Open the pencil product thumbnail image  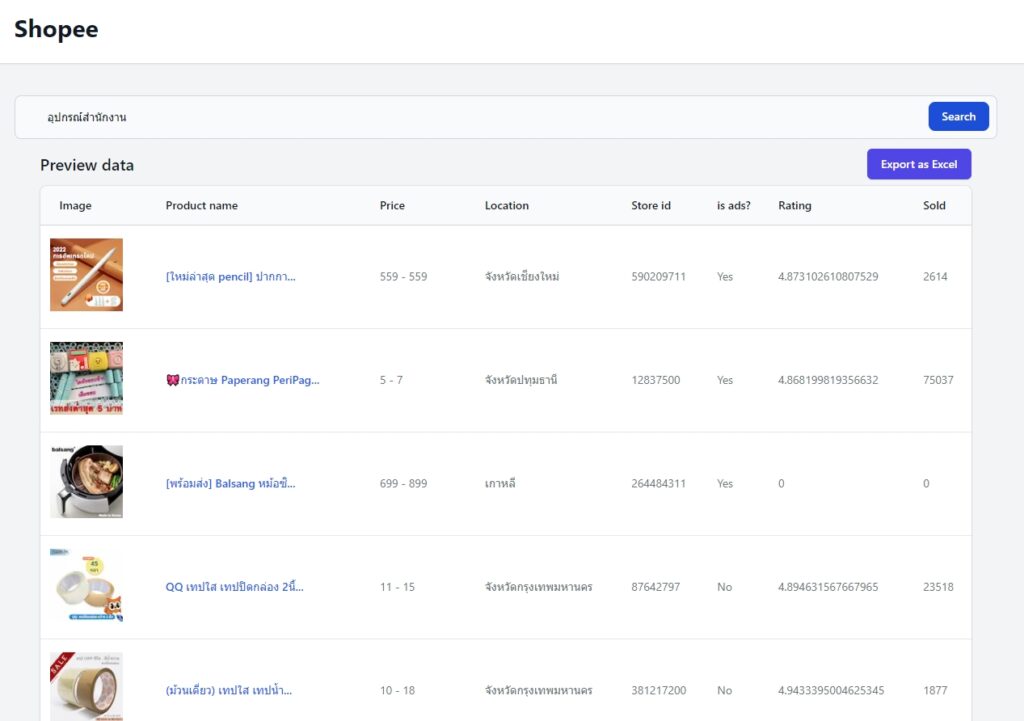click(x=86, y=275)
